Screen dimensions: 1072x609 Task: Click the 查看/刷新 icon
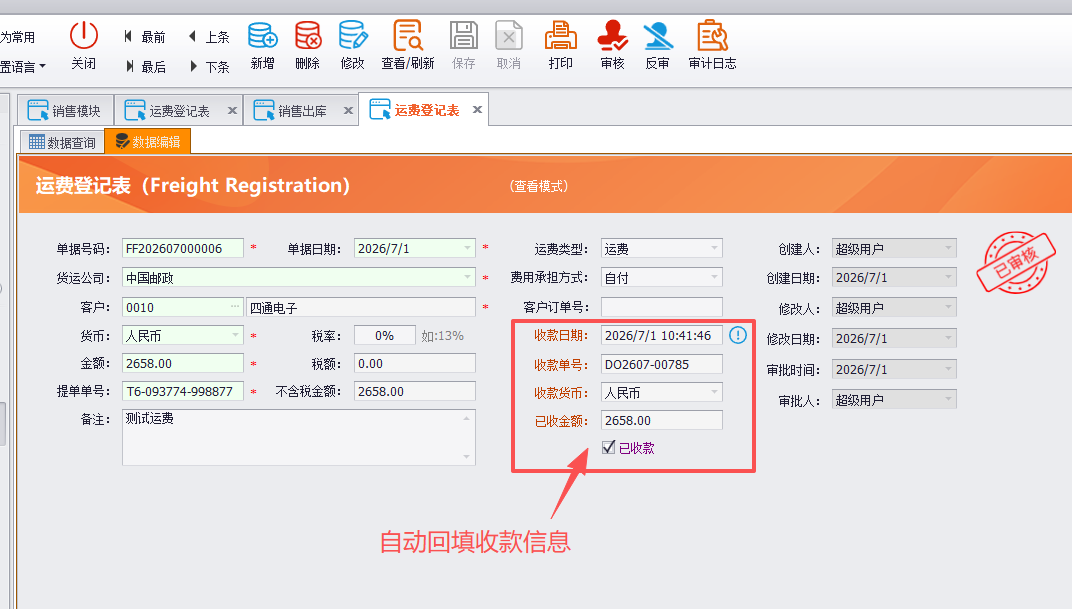[x=407, y=35]
